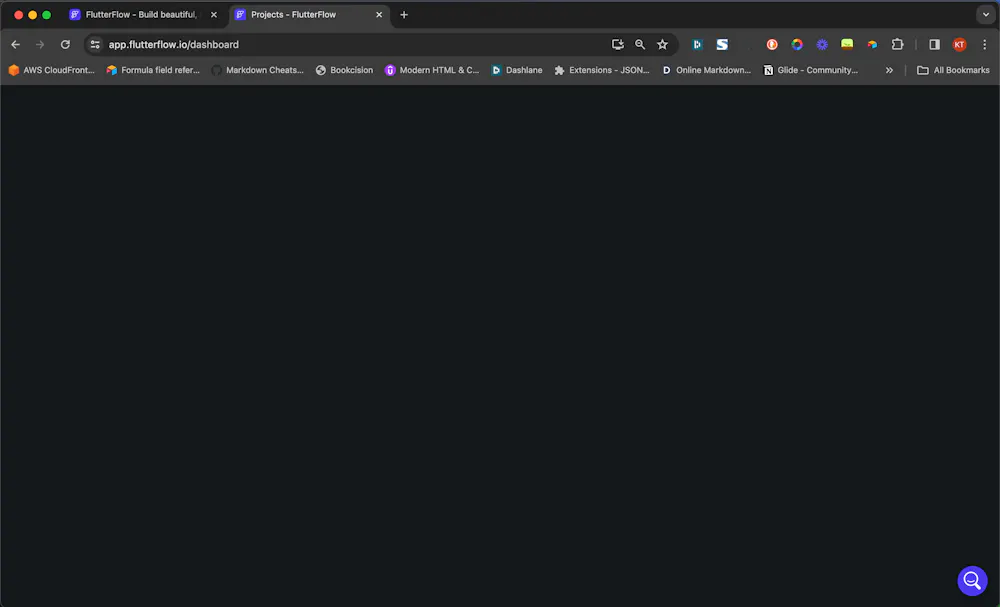The width and height of the screenshot is (1000, 607).
Task: Open the Extensions puzzle piece icon
Action: point(897,45)
